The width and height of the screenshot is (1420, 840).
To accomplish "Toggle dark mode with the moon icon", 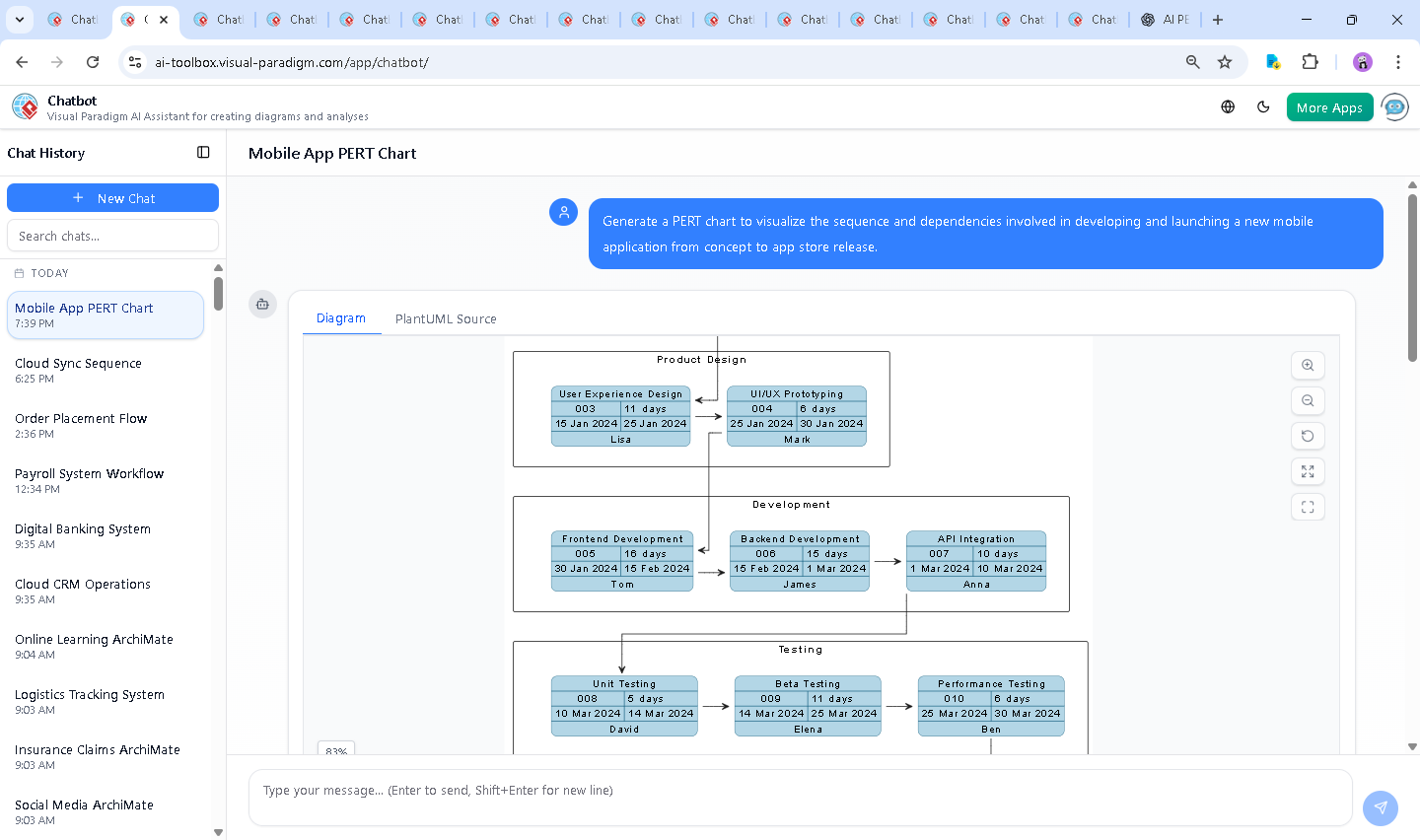I will 1263,107.
